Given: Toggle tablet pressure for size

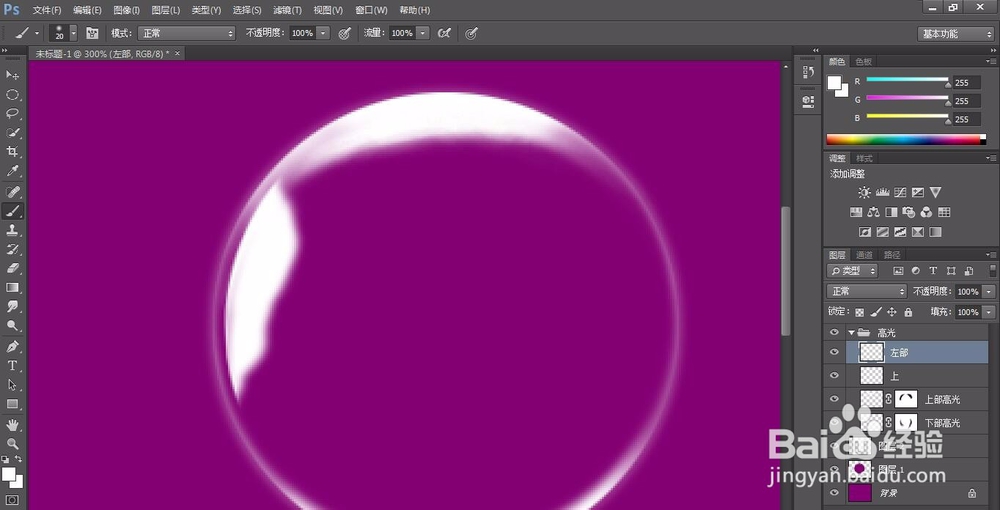Looking at the screenshot, I should coord(471,33).
